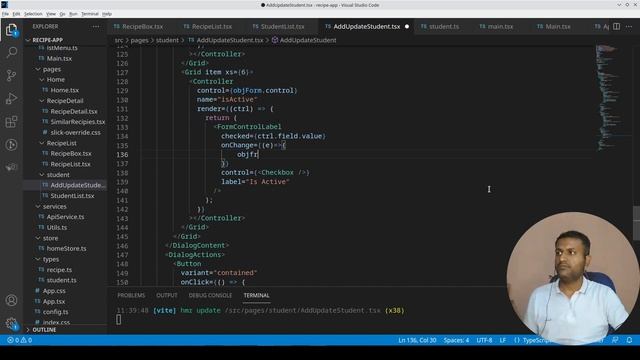Open the Accounts menu icon

coord(11,300)
